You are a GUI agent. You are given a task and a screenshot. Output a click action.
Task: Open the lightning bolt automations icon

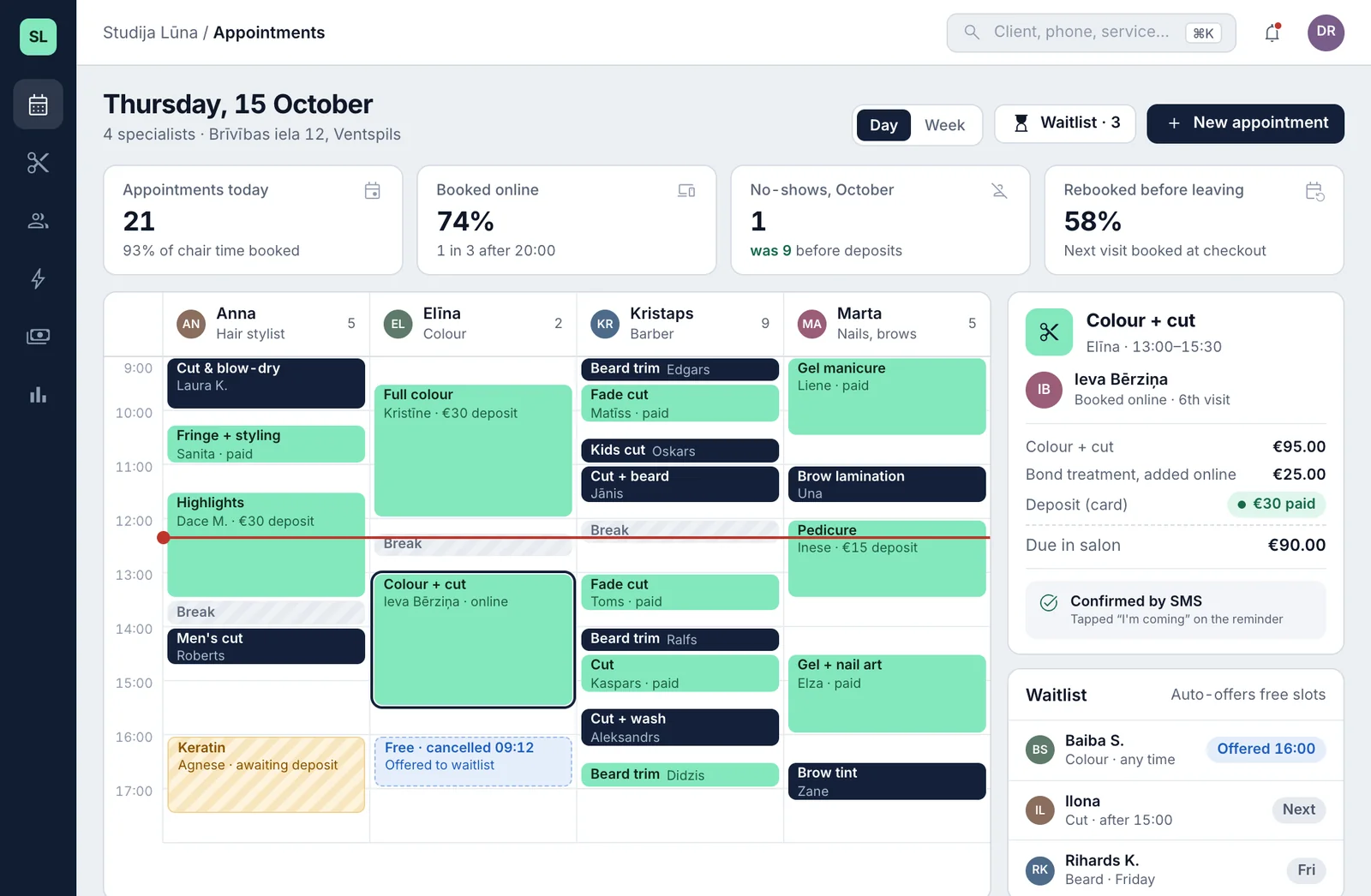(x=38, y=278)
